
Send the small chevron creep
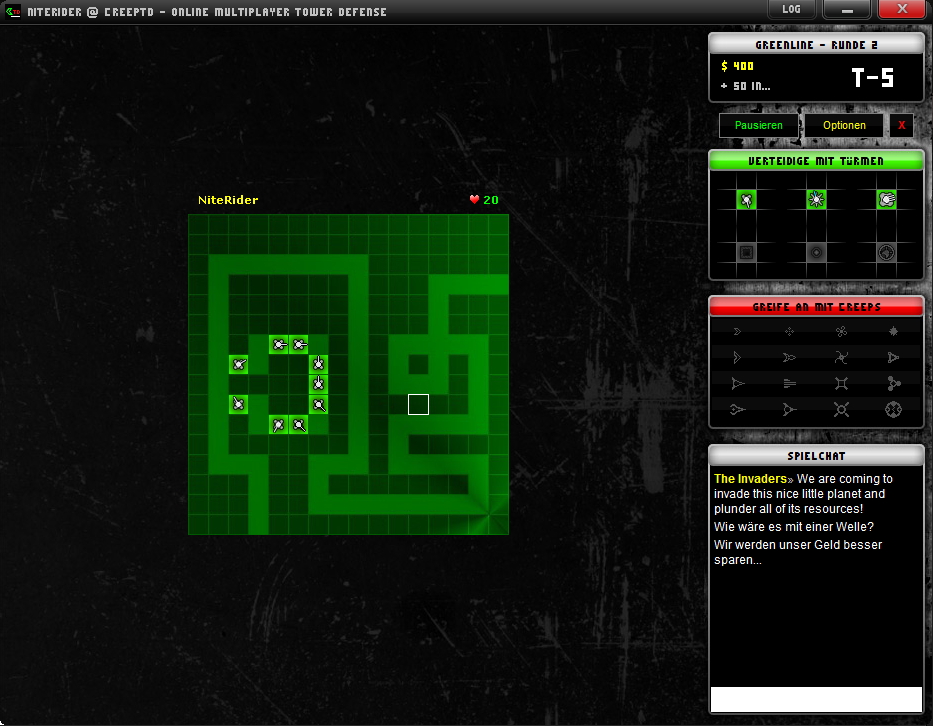pos(737,331)
